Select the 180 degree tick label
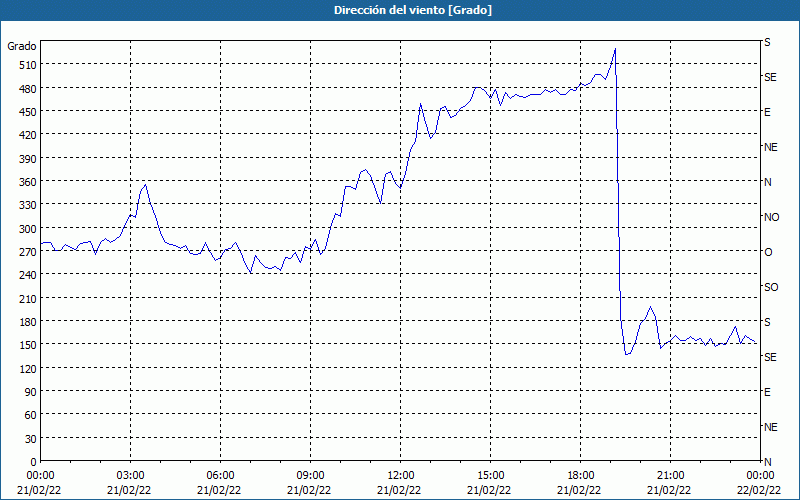The image size is (800, 500). coord(28,322)
